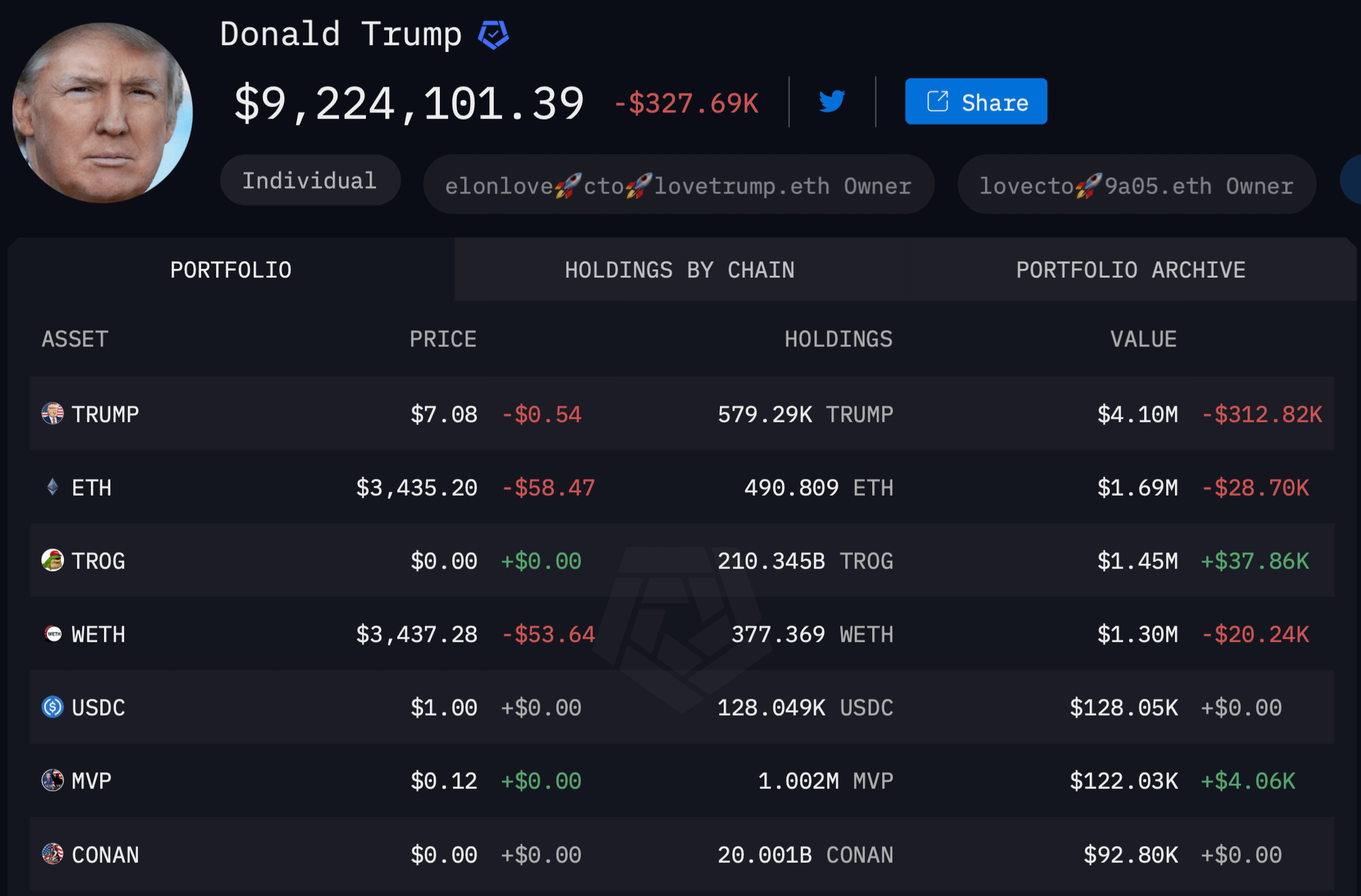The image size is (1361, 896).
Task: Click the $128.05K USDC value
Action: click(1124, 707)
